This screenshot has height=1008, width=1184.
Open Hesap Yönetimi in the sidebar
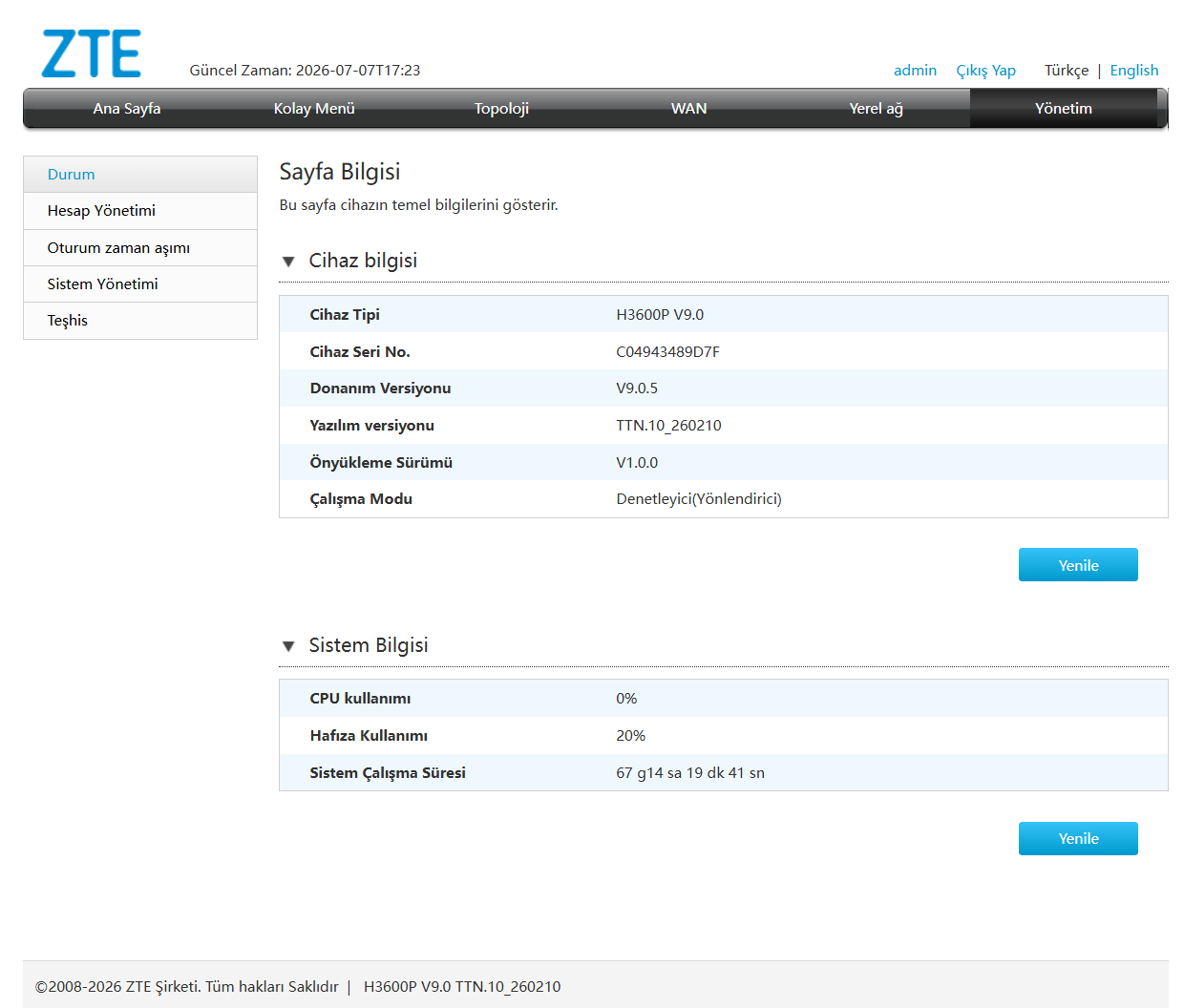point(140,211)
